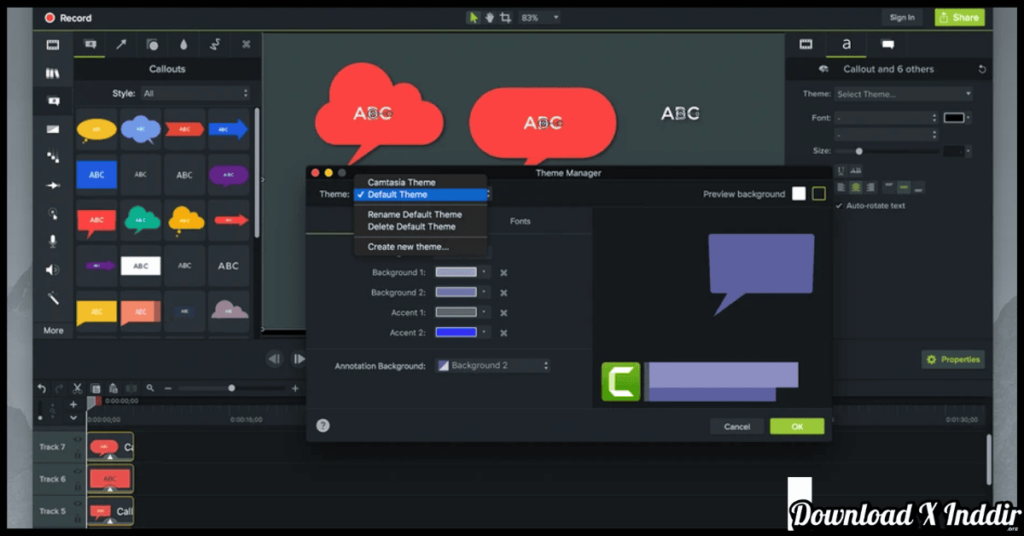
Task: Click the Record button
Action: 68,18
